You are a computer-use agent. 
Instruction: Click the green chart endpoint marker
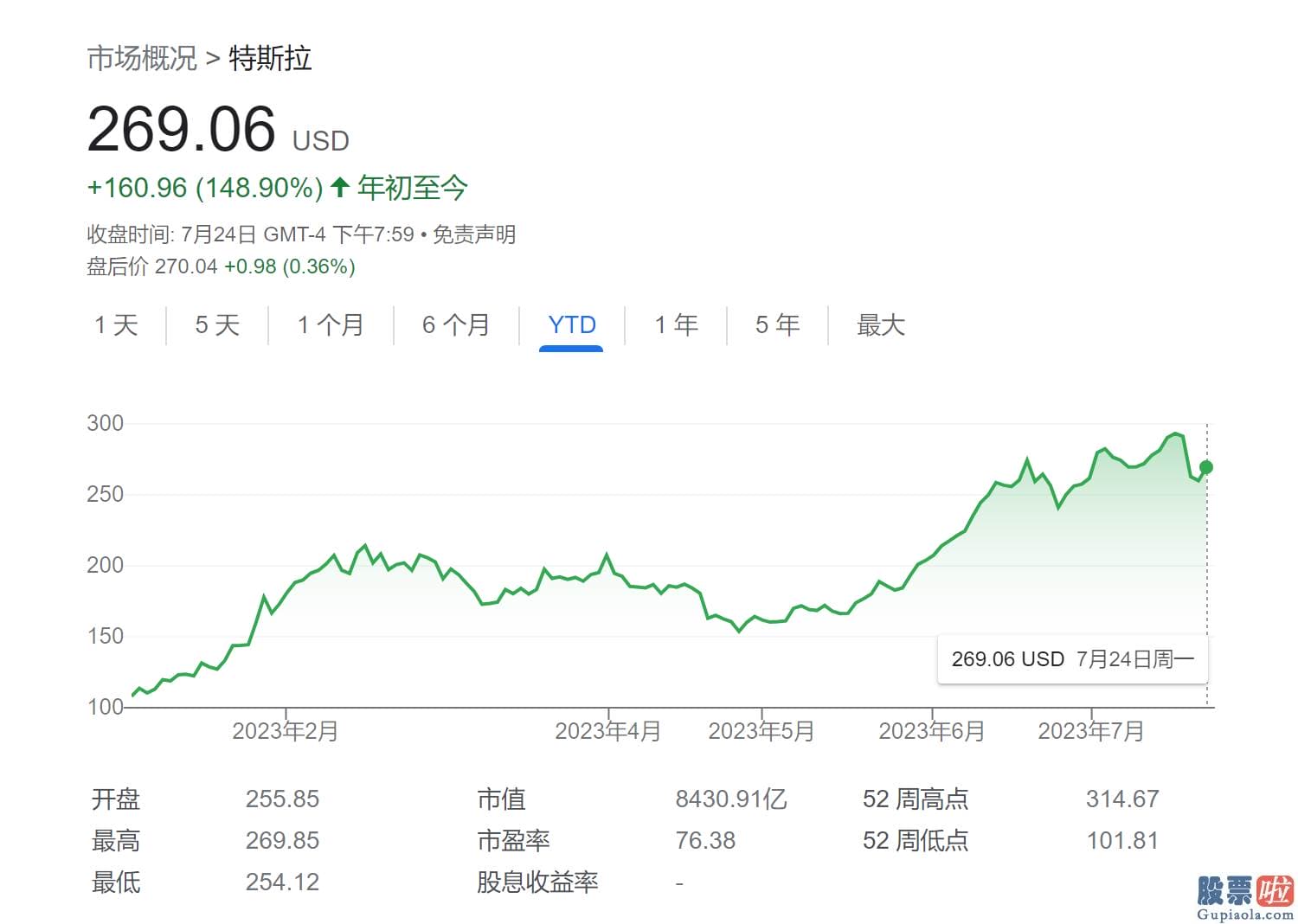point(1206,467)
